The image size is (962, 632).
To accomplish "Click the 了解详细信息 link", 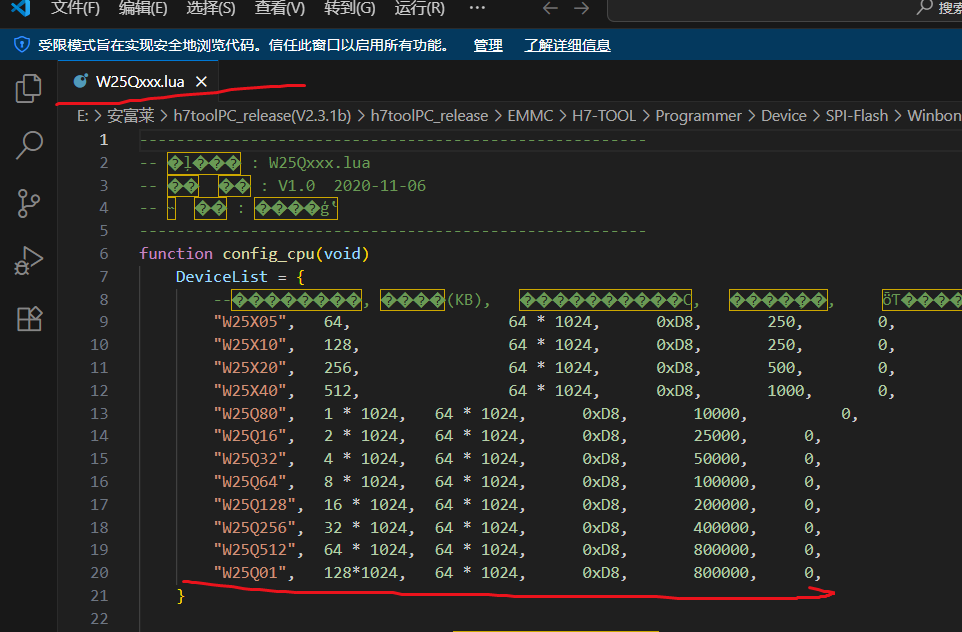I will coord(567,45).
